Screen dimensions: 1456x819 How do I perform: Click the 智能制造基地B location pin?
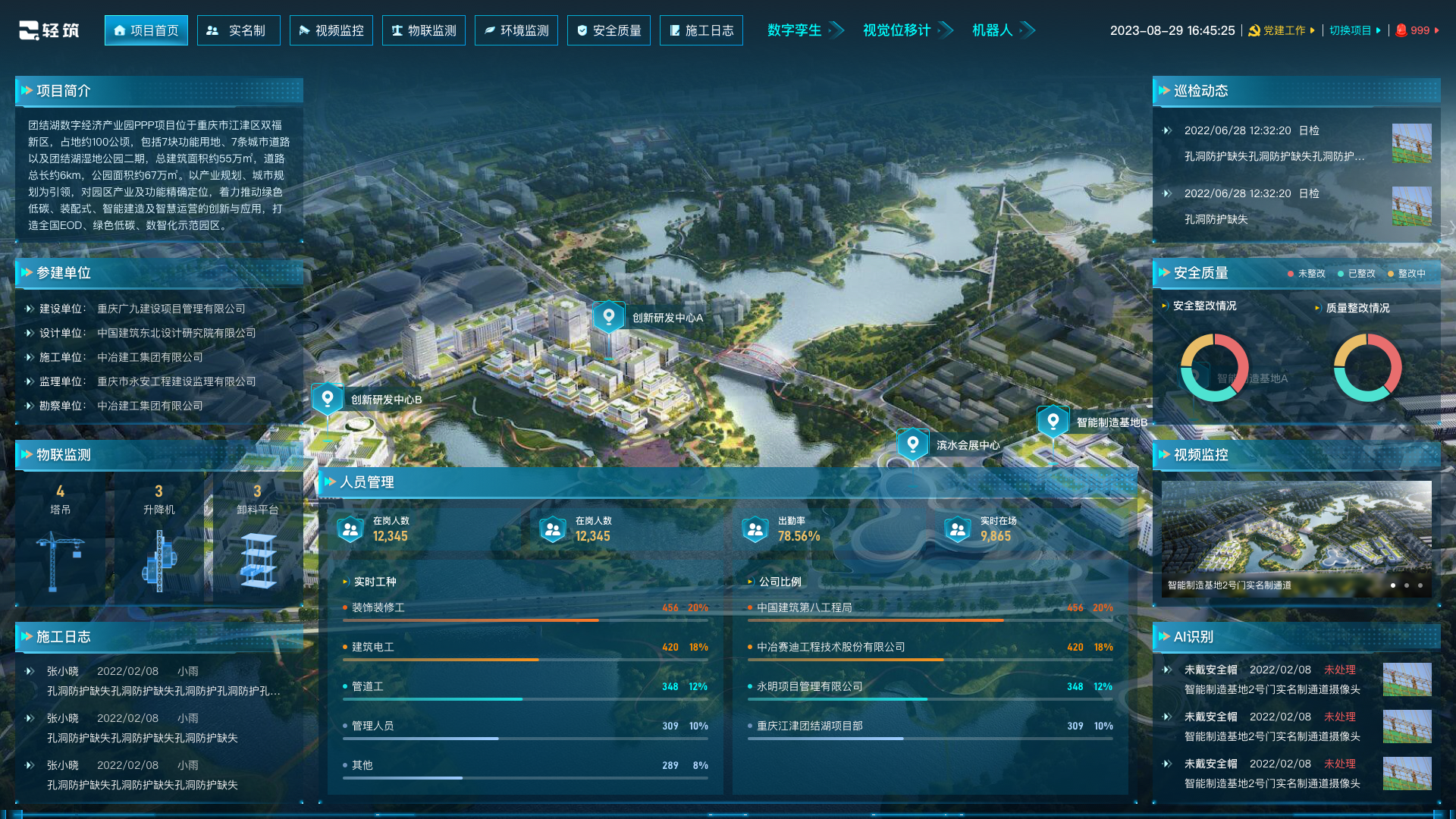1053,421
